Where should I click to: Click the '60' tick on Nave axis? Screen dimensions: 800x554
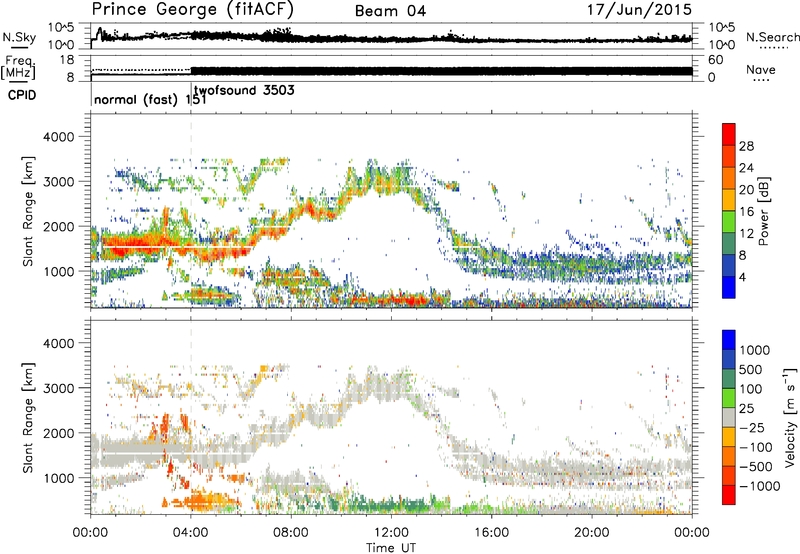click(x=716, y=60)
